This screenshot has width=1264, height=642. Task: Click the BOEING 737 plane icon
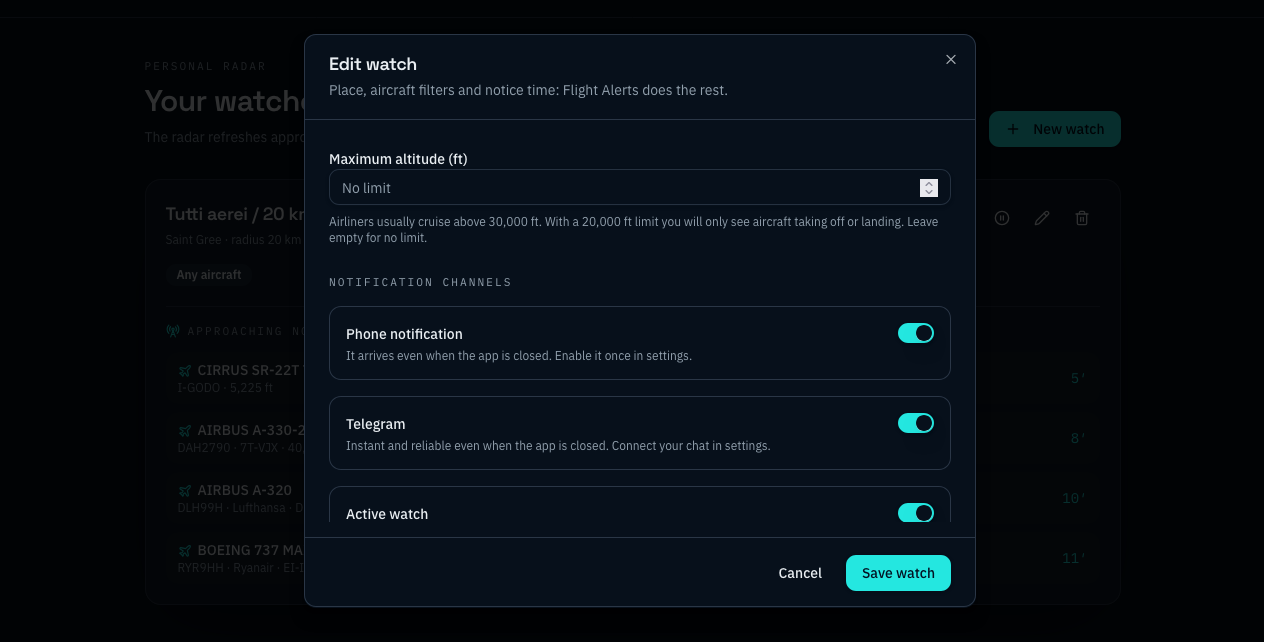[x=185, y=550]
